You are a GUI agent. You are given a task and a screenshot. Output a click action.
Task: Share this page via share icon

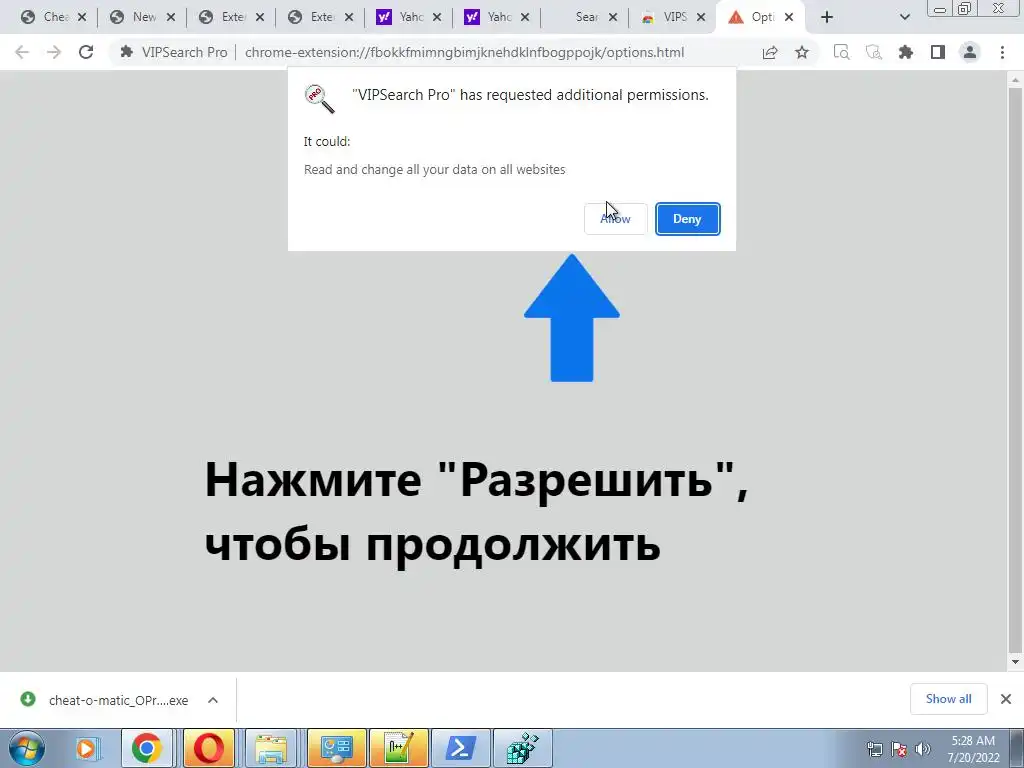point(770,52)
